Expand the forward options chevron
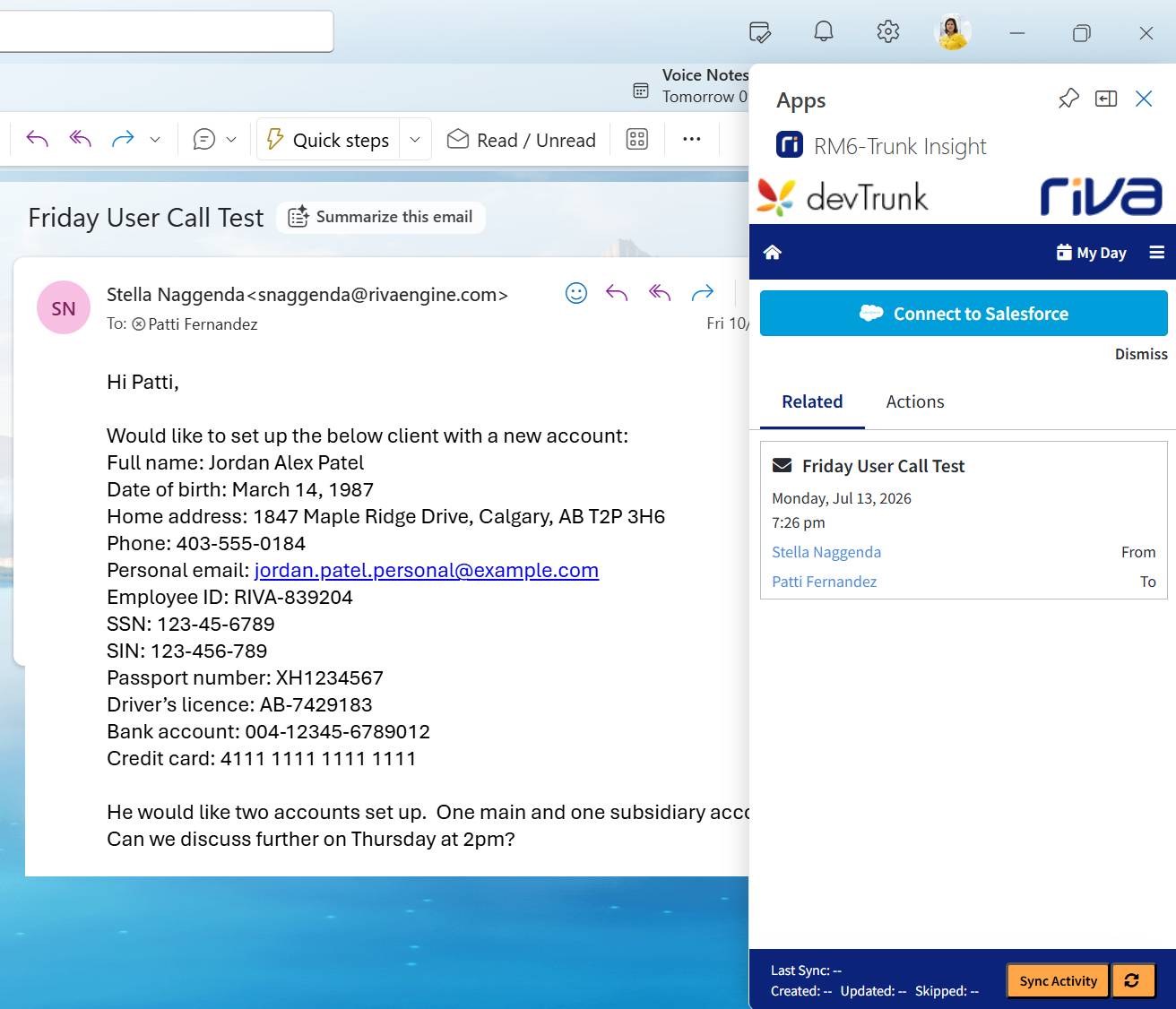 coord(155,140)
